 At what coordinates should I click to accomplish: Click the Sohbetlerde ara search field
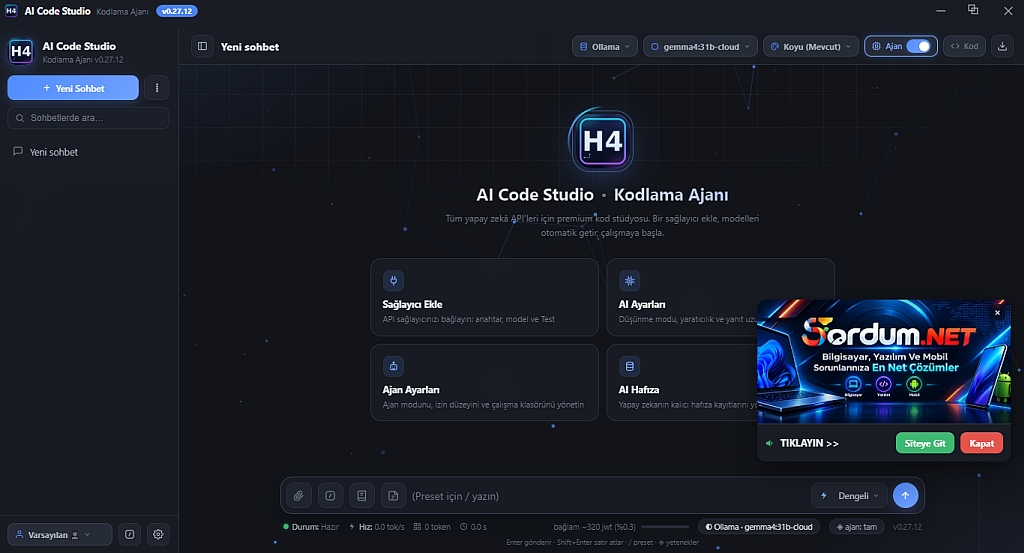coord(88,118)
